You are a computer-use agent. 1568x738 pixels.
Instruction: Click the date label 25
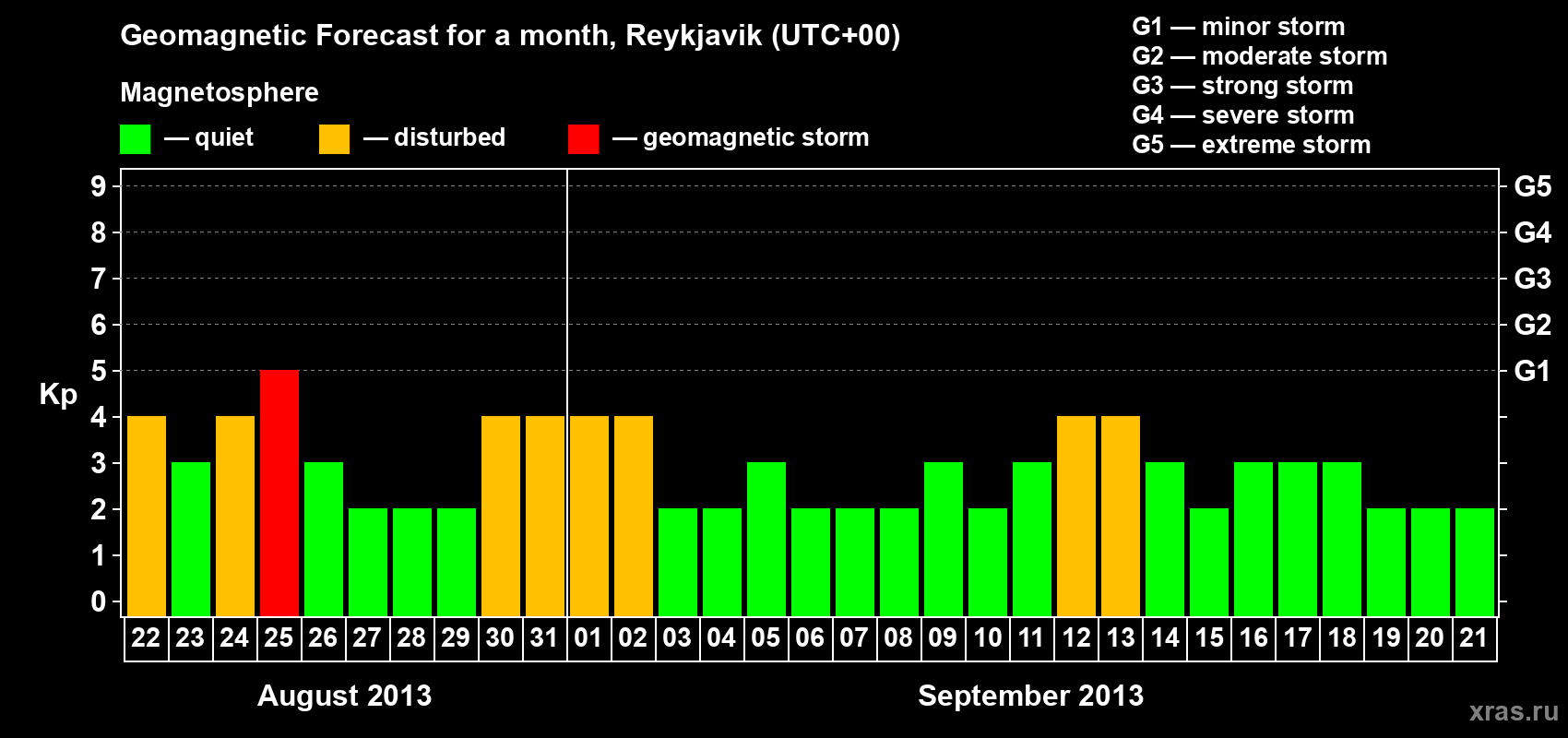[279, 637]
